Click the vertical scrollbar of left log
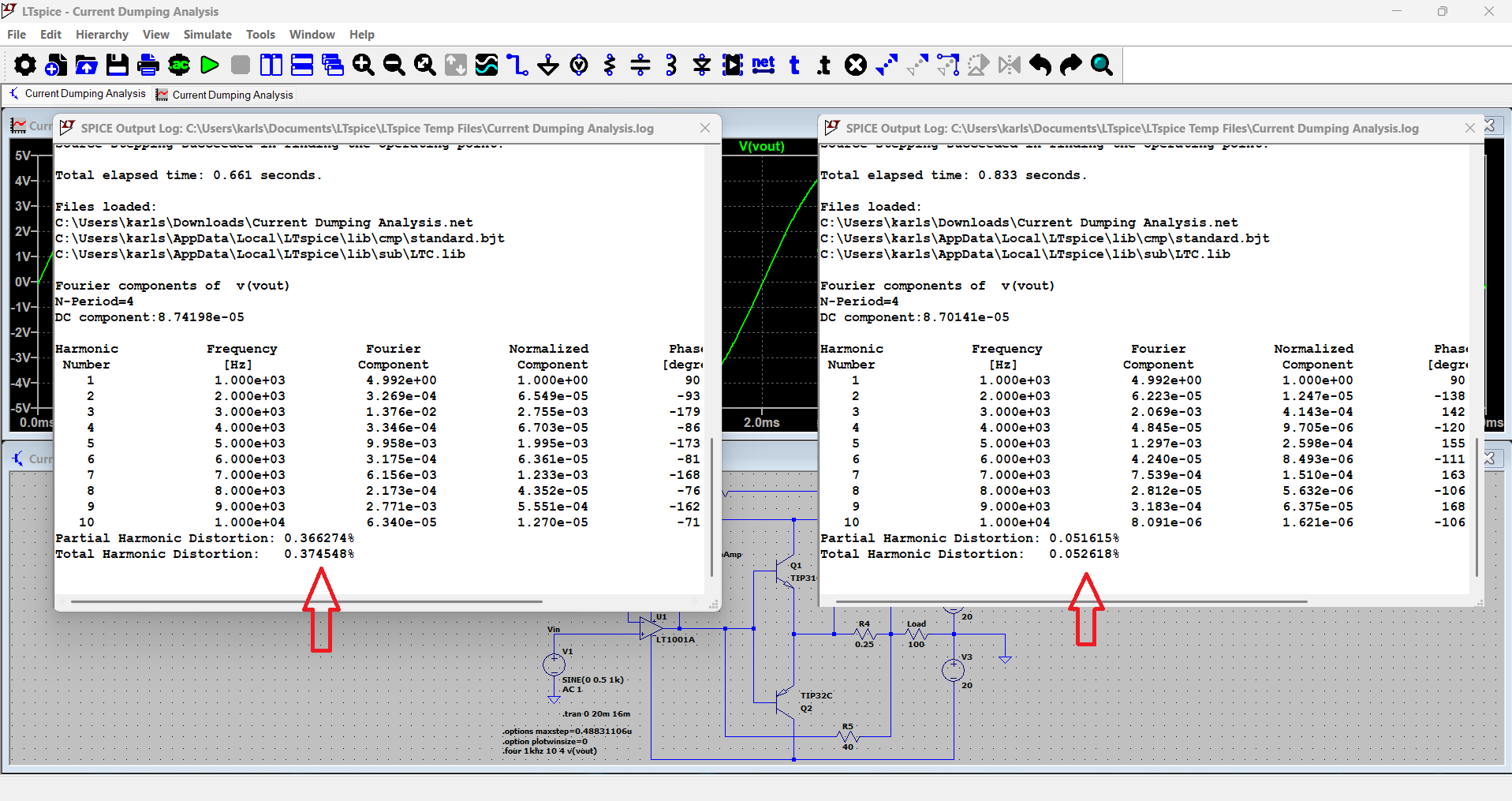Image resolution: width=1512 pixels, height=801 pixels. click(x=711, y=507)
